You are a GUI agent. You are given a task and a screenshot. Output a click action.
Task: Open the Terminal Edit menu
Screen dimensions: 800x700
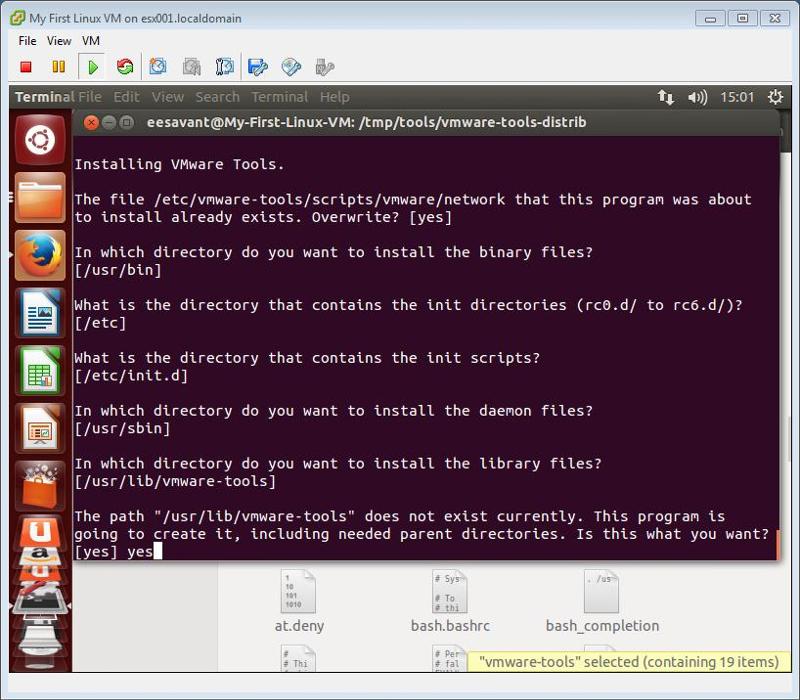(126, 97)
